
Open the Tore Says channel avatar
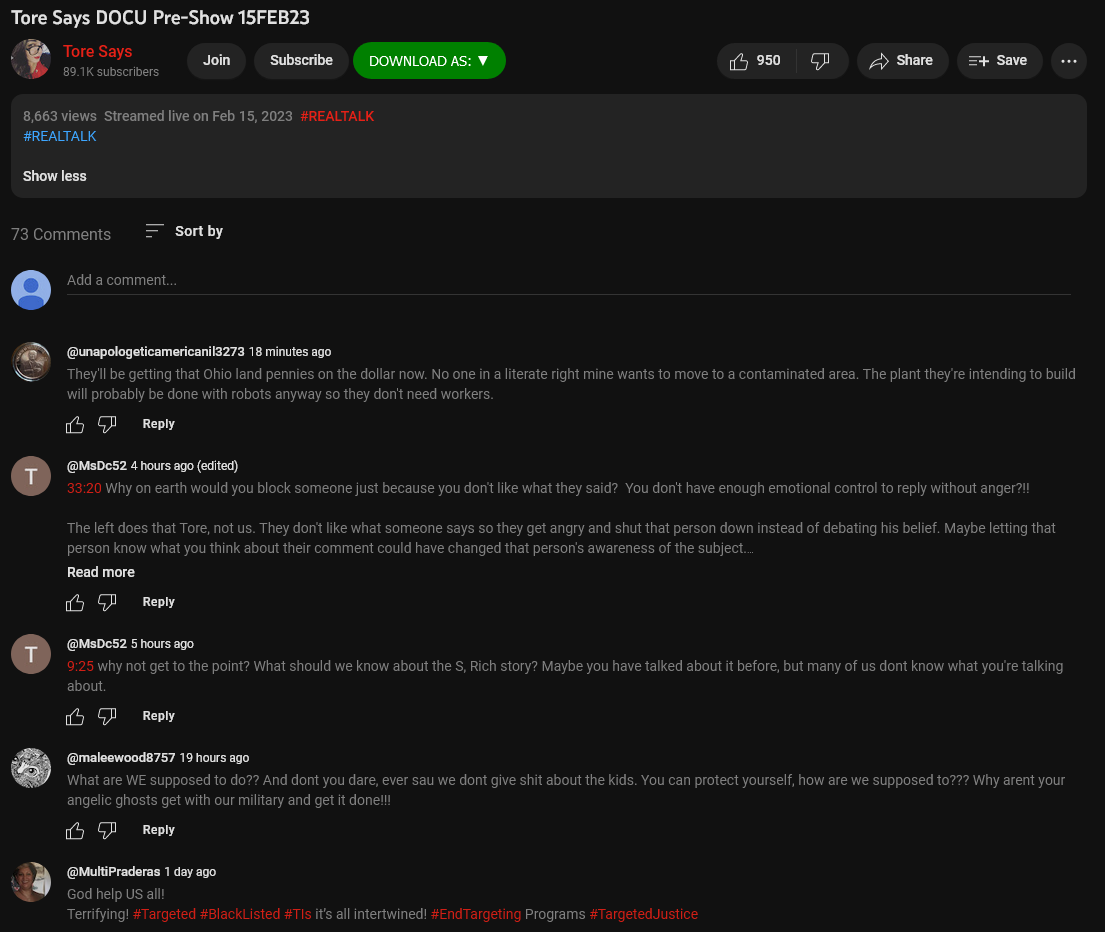pos(31,59)
